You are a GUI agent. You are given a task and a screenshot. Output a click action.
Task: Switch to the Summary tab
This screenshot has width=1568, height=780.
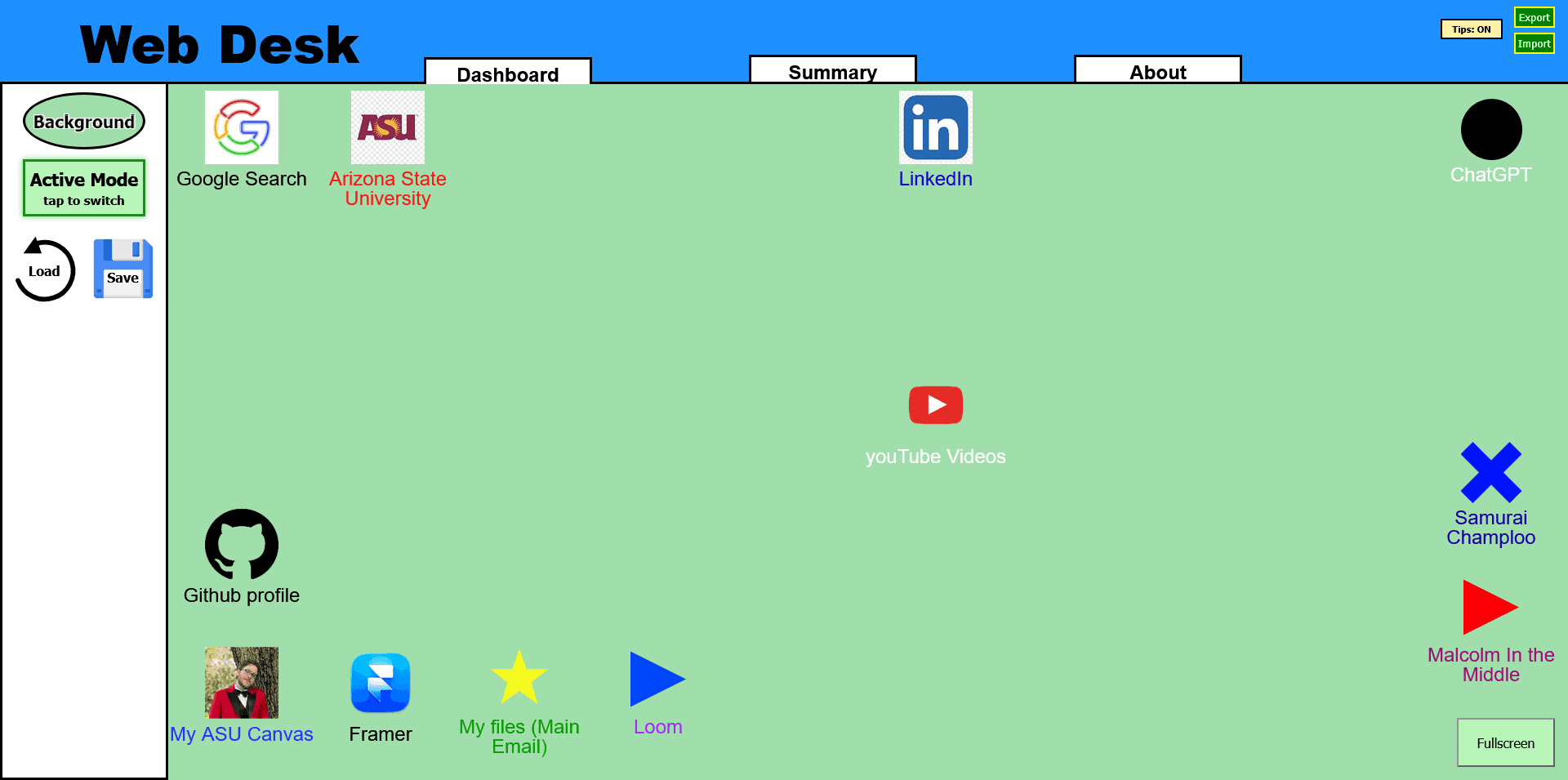833,69
